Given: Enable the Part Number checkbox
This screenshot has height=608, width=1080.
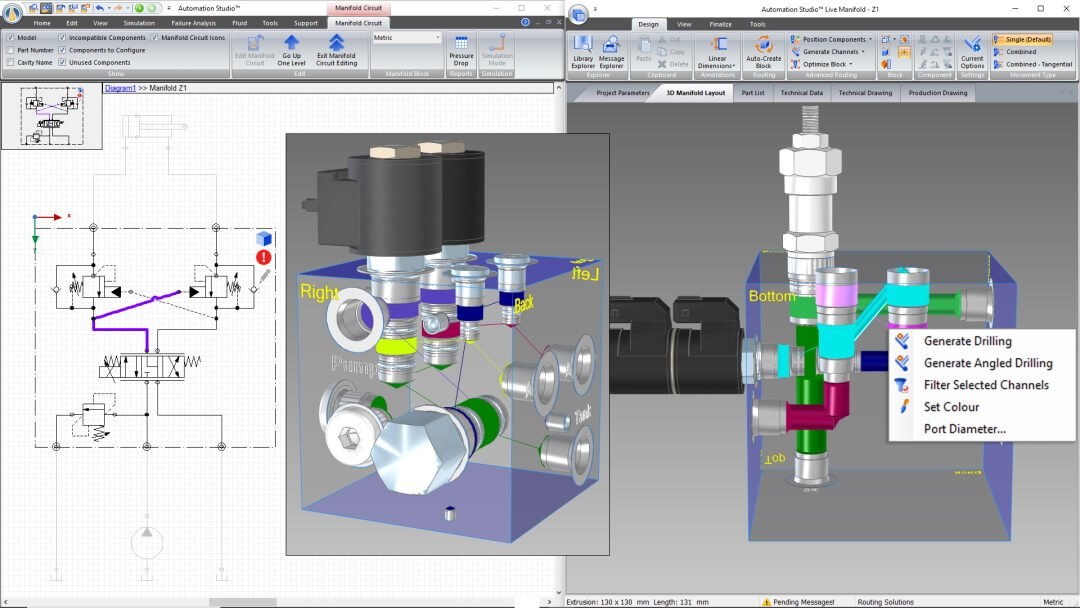Looking at the screenshot, I should click(10, 50).
